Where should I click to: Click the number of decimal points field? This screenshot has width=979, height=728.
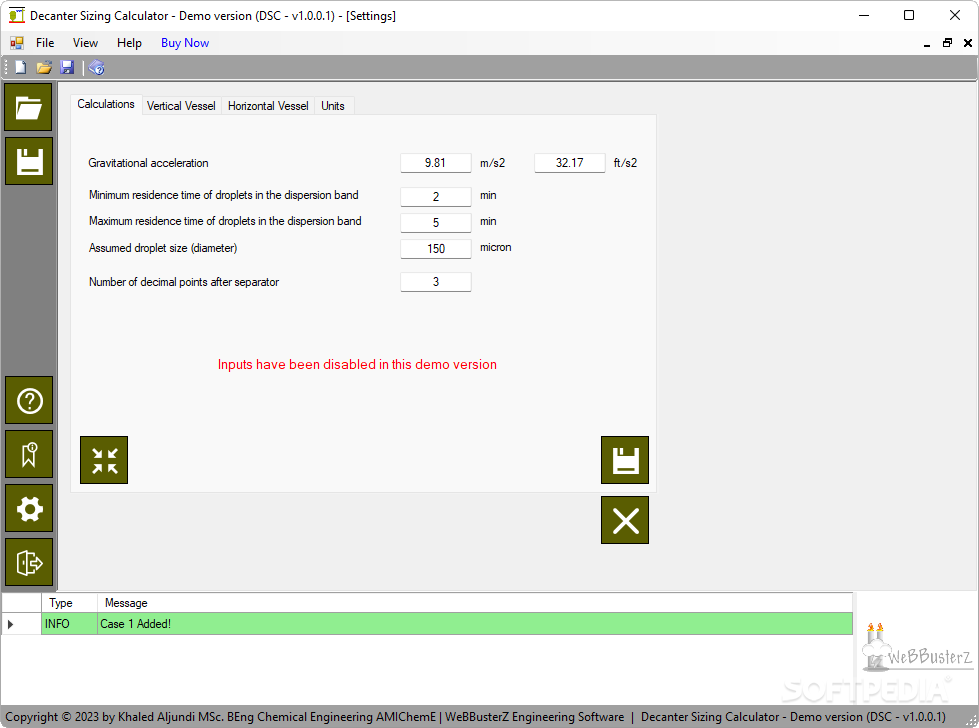[x=435, y=282]
